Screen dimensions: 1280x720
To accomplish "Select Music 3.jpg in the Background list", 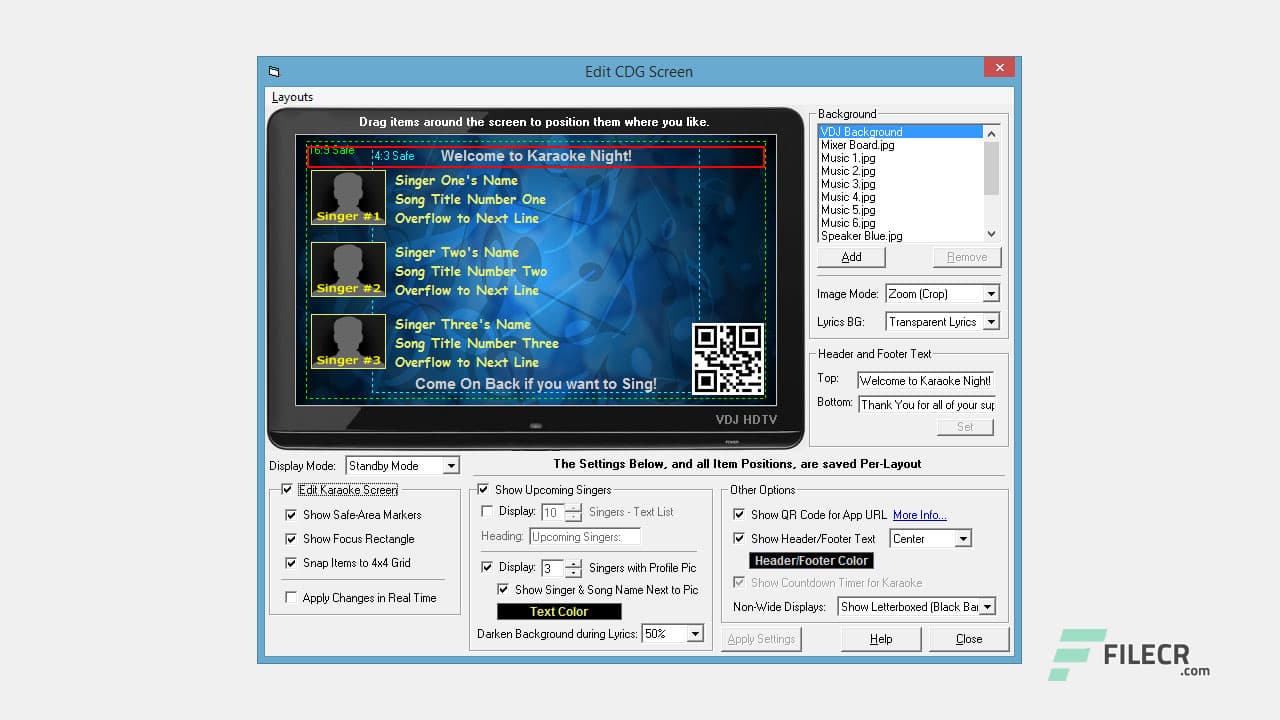I will pos(850,184).
